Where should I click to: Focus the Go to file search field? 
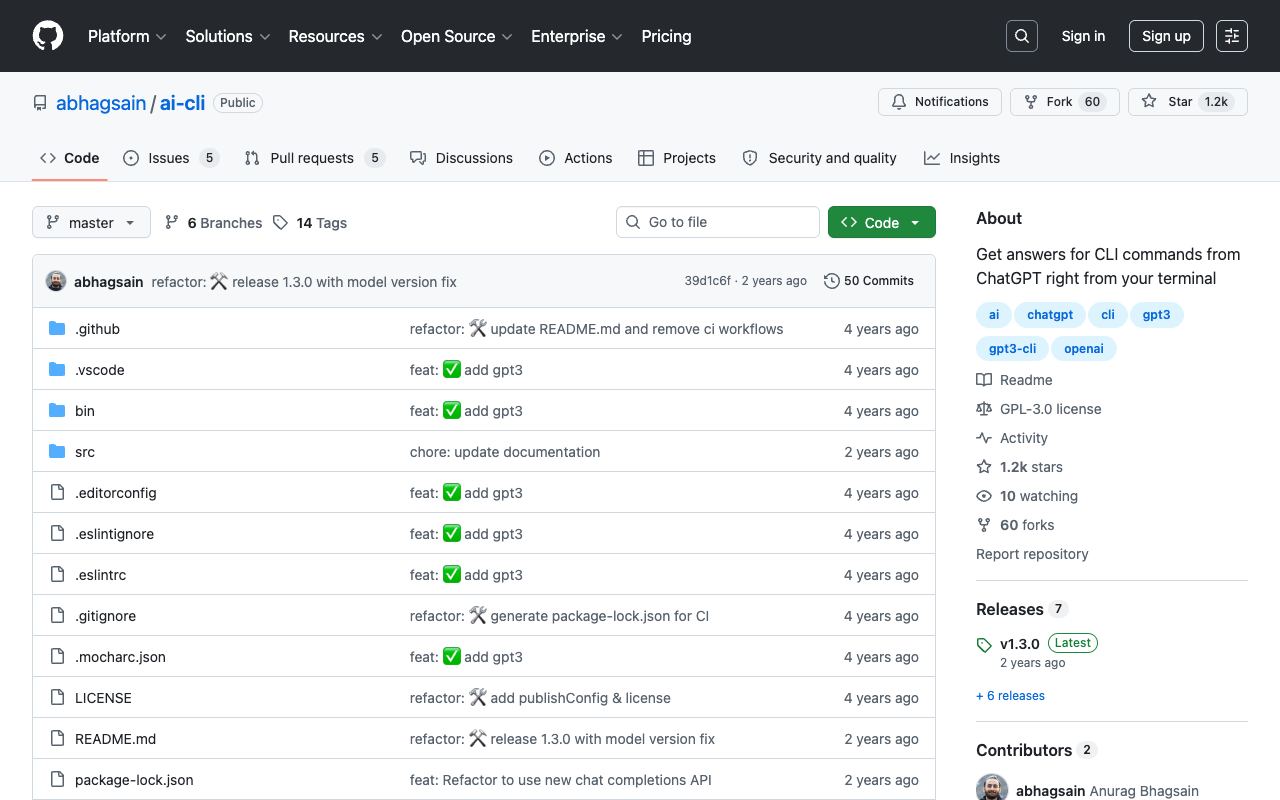[x=718, y=222]
